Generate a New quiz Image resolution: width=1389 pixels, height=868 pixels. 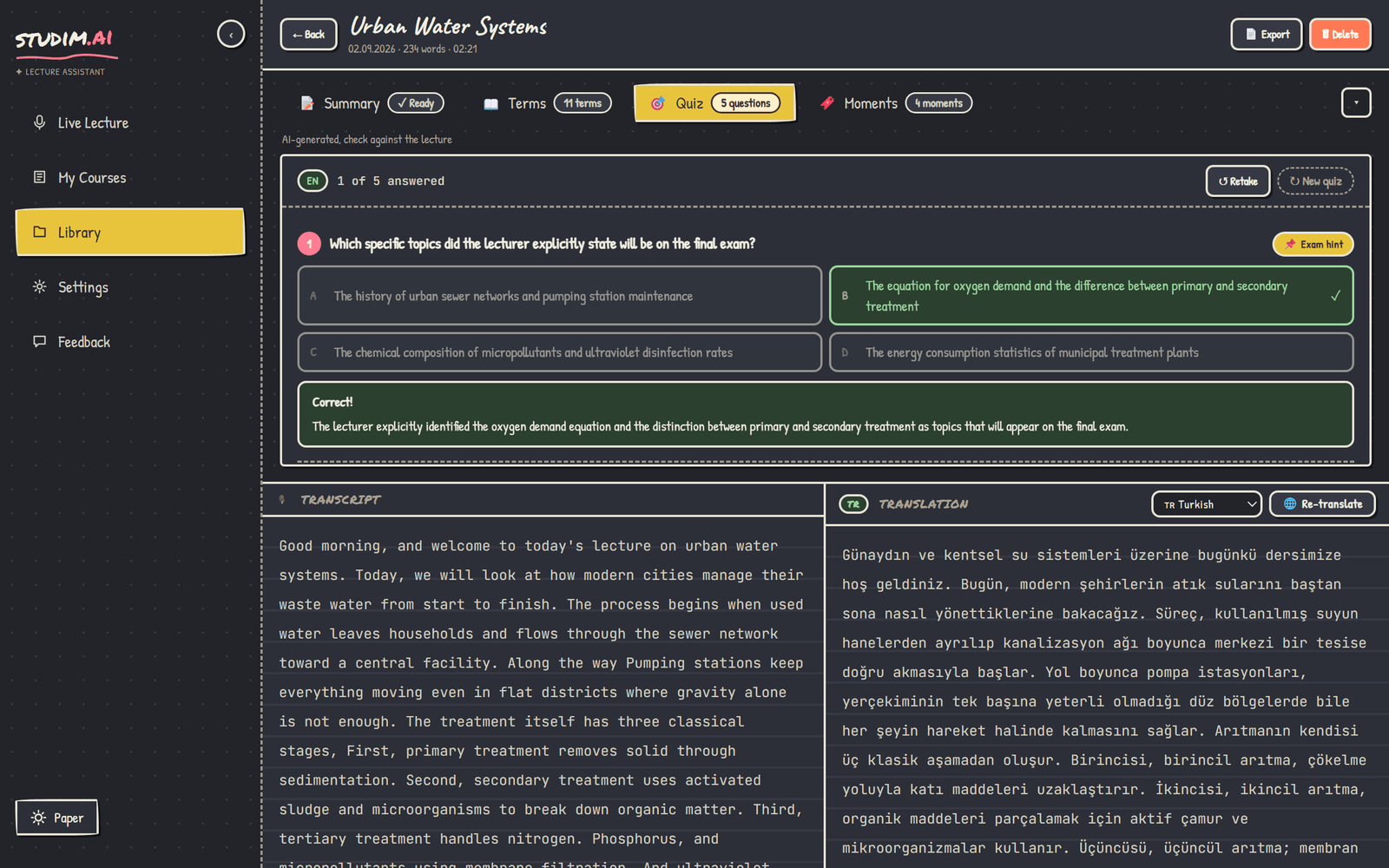(1316, 181)
